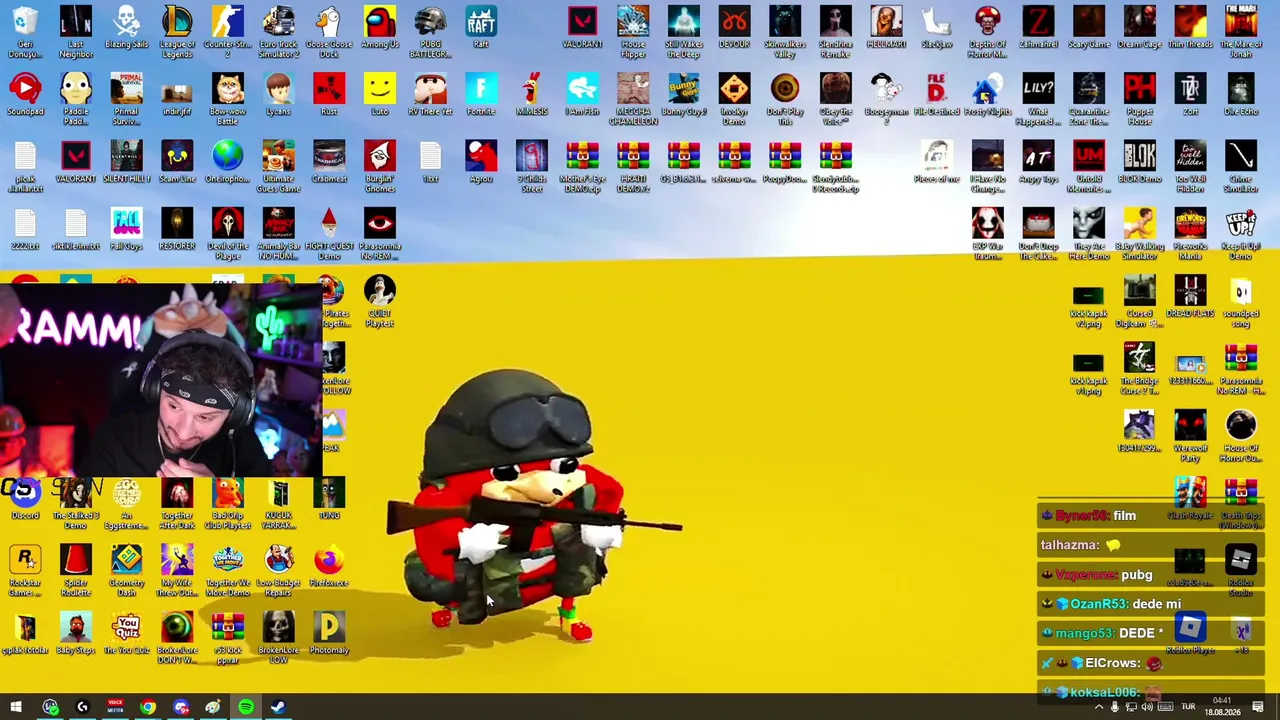Click the Lycans game icon
Image resolution: width=1280 pixels, height=720 pixels.
(278, 95)
